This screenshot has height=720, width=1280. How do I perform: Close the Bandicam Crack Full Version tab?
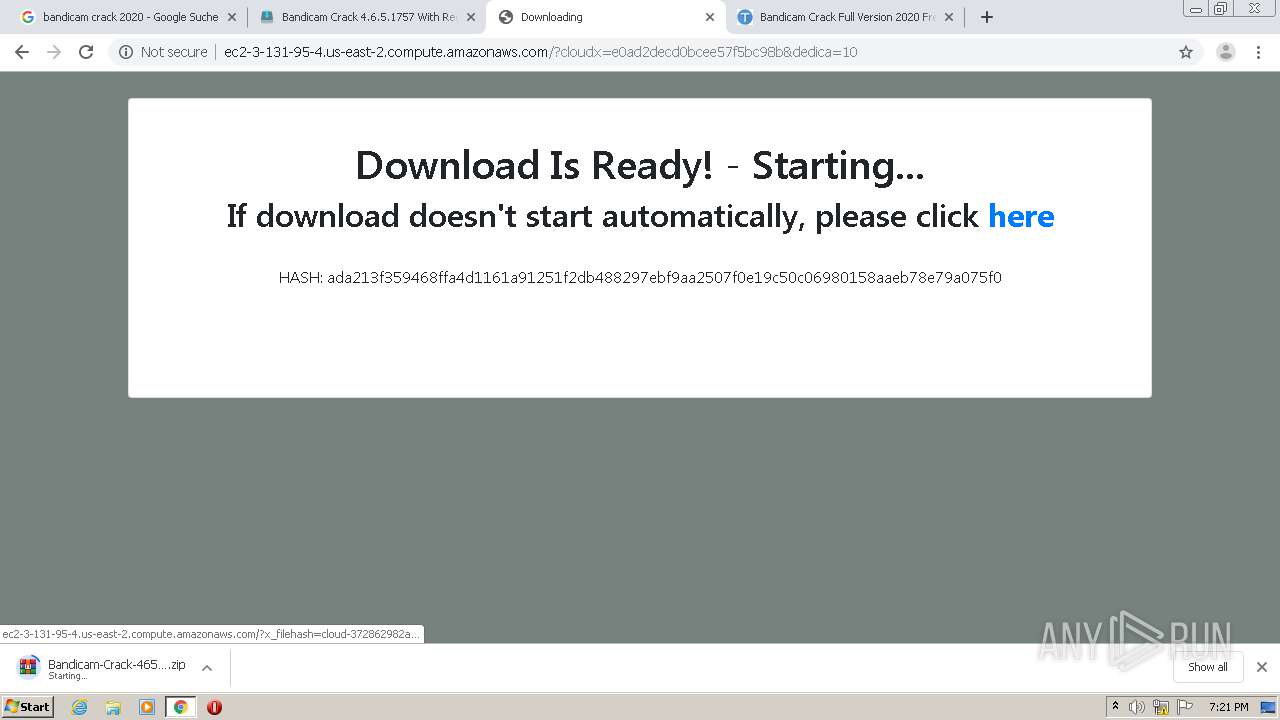(x=949, y=17)
